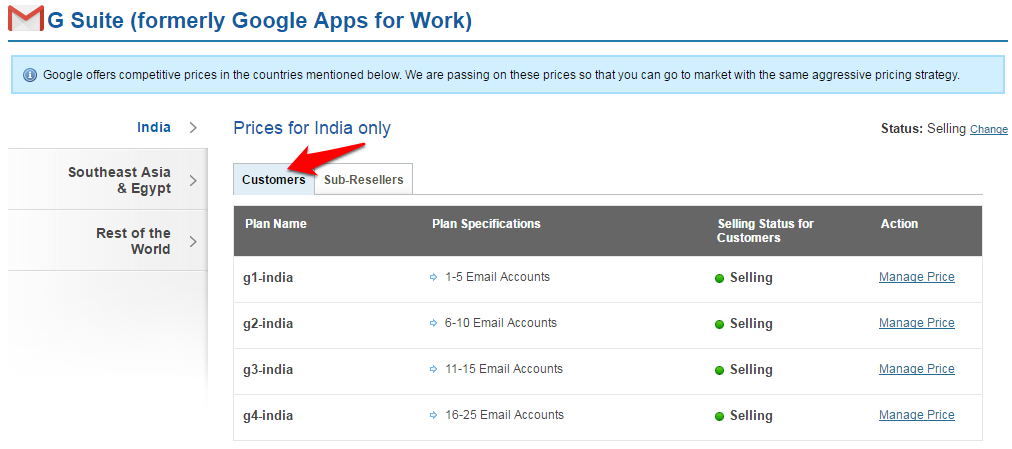Open Manage Price for g2-india
1012x449 pixels.
point(916,323)
